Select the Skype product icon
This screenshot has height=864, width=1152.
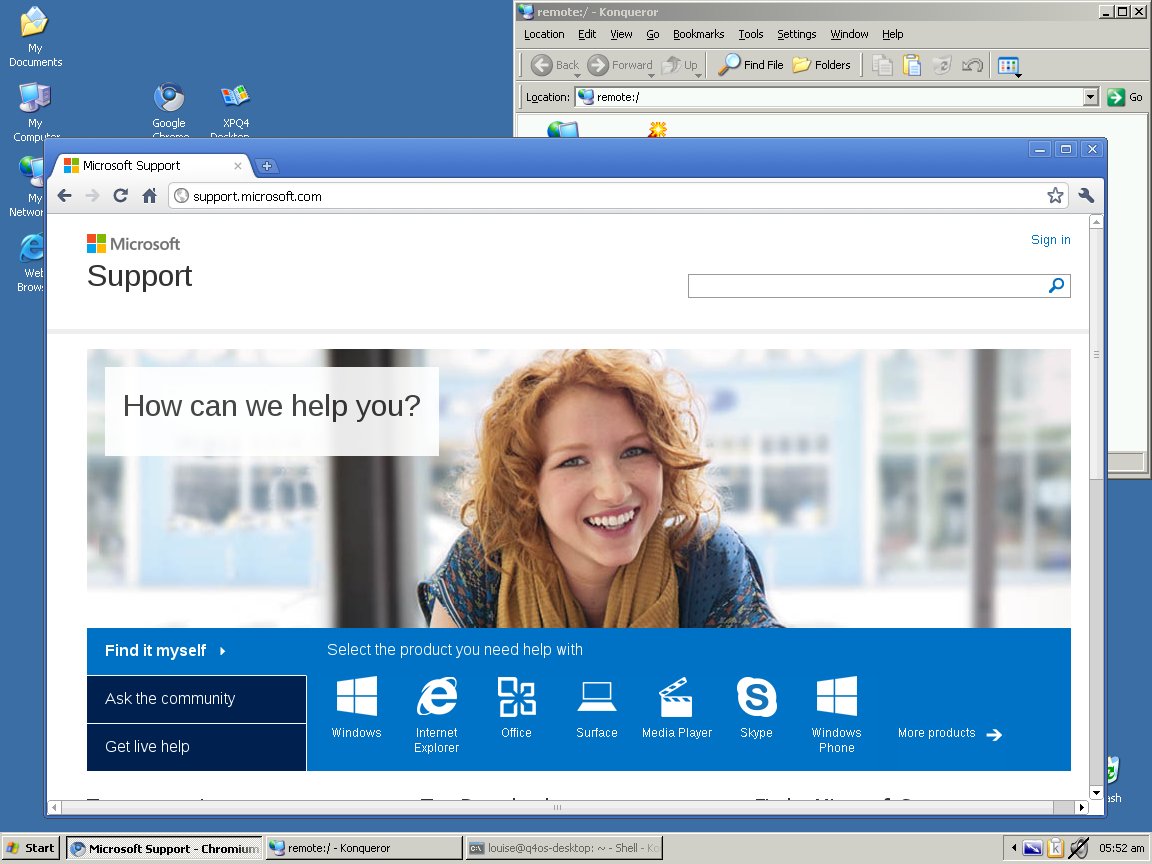coord(756,697)
